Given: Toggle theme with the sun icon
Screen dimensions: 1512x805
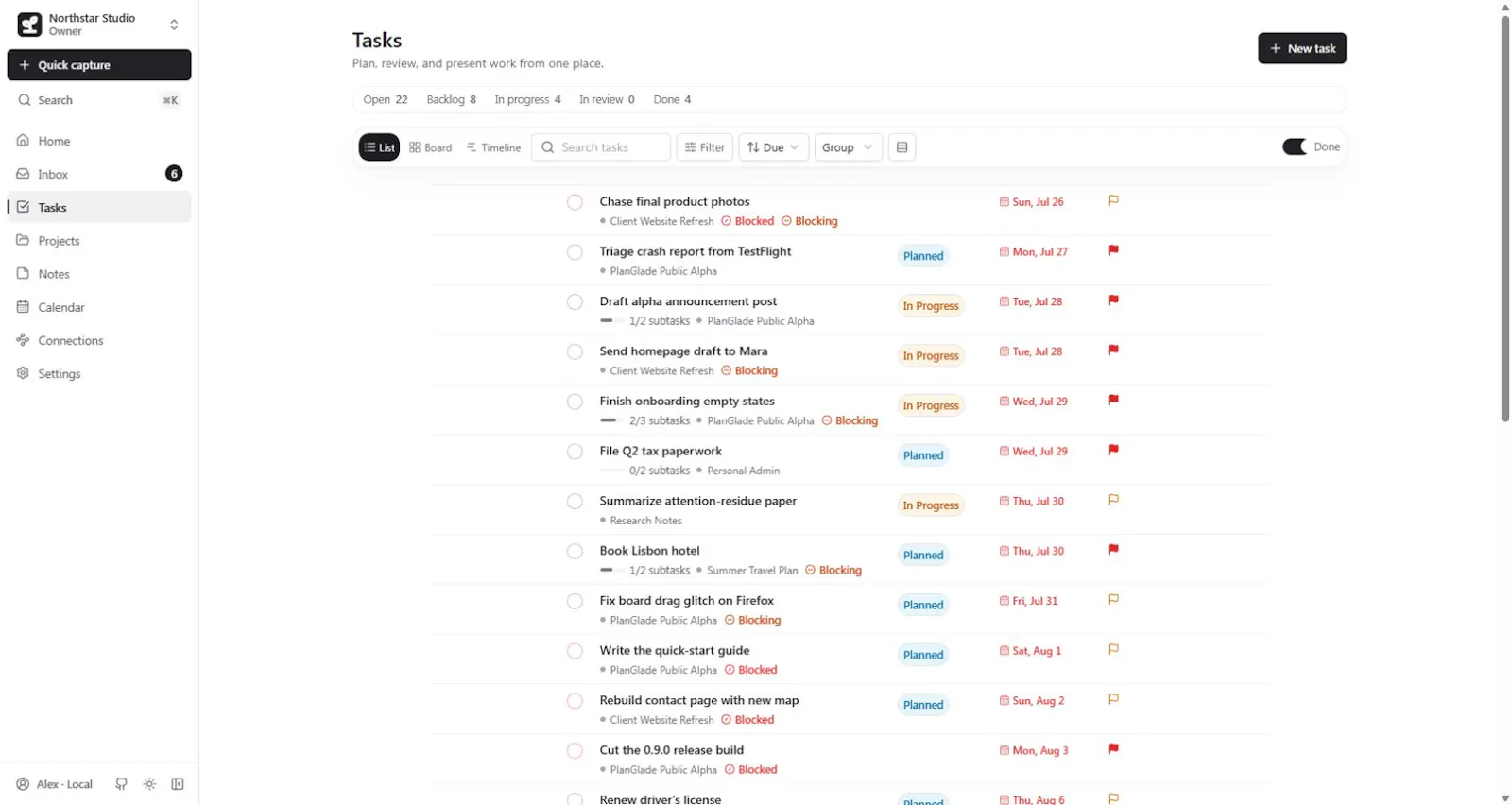Looking at the screenshot, I should point(149,784).
